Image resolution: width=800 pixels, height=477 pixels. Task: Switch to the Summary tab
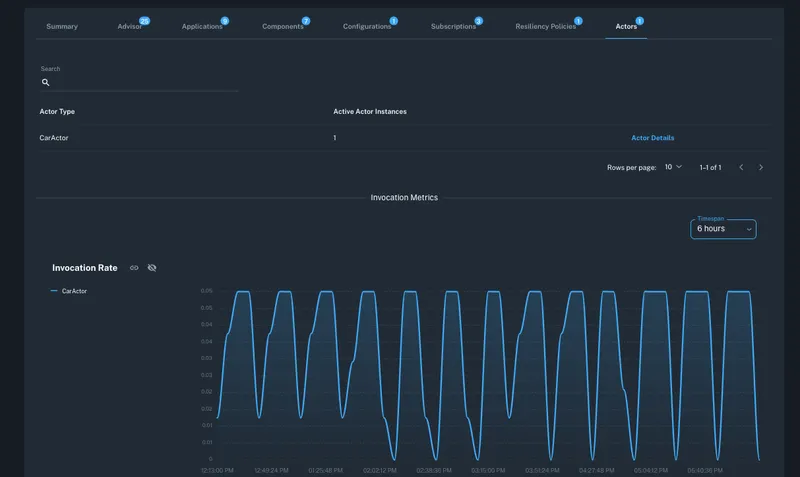[62, 26]
